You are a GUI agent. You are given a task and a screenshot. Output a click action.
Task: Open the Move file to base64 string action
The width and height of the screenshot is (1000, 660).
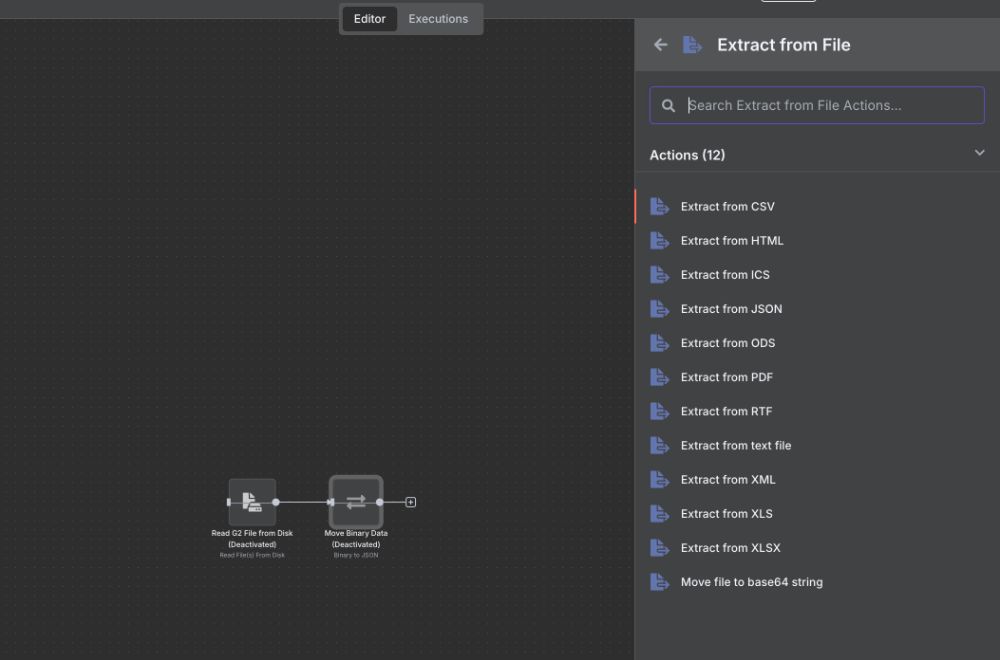[x=751, y=581]
